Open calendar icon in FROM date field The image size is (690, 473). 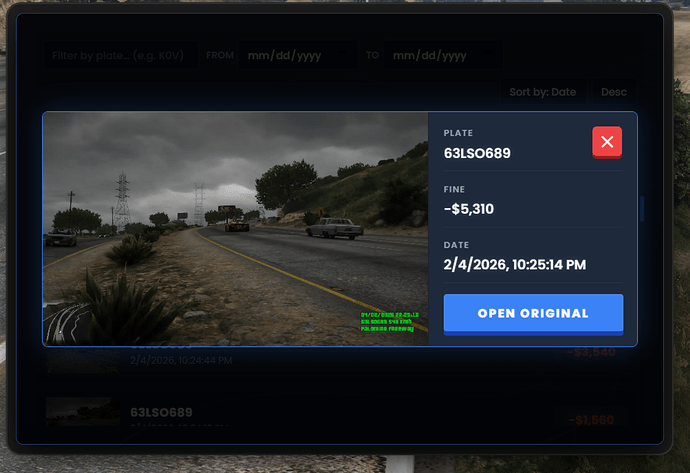343,55
